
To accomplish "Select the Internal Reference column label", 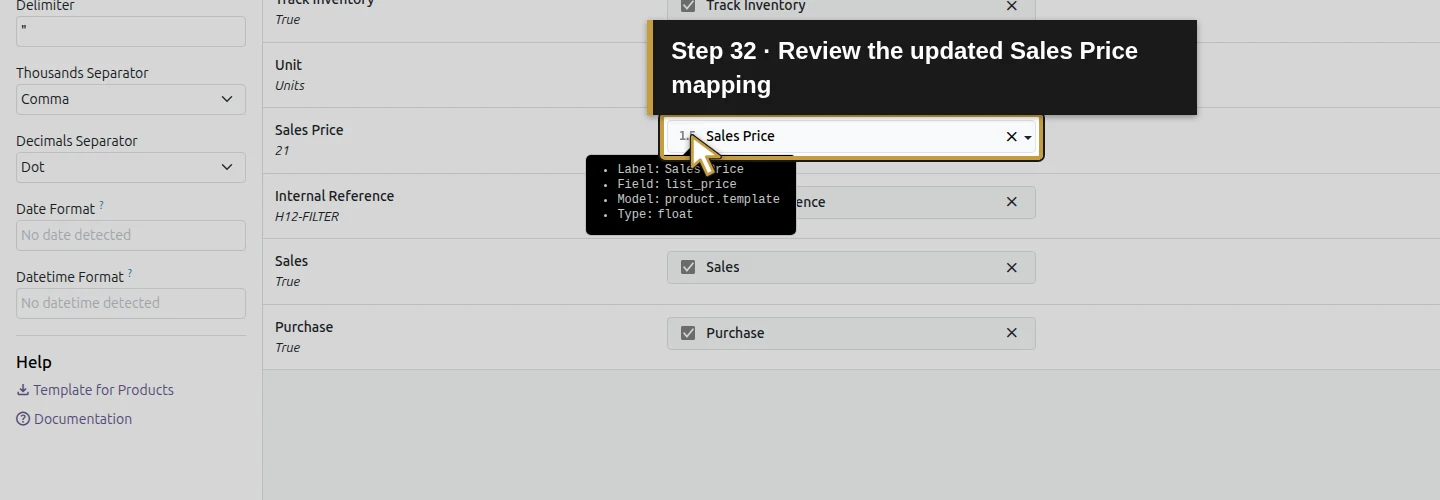I will coord(334,196).
